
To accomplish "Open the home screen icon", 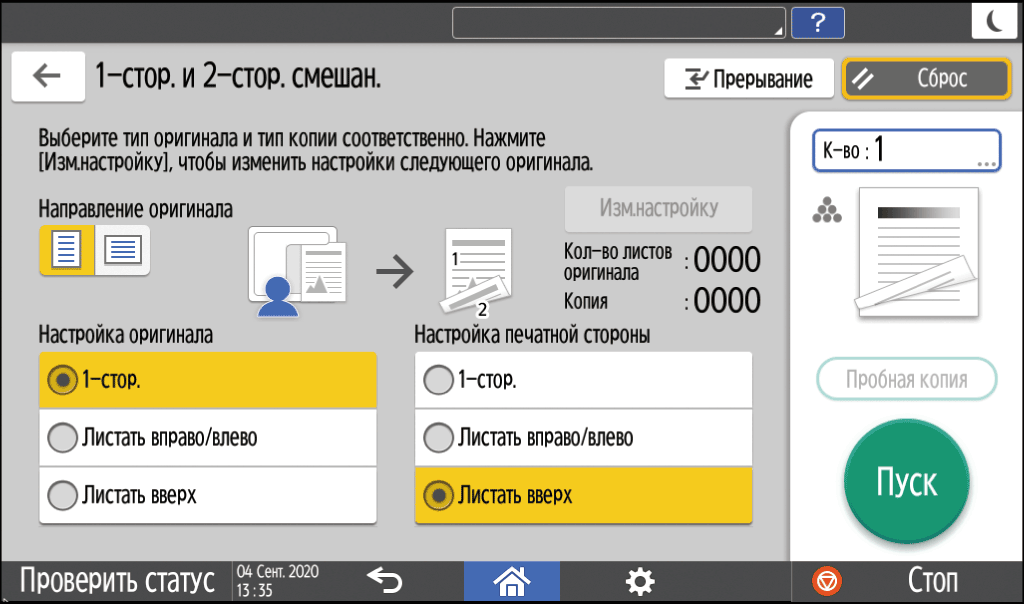I will coord(512,580).
